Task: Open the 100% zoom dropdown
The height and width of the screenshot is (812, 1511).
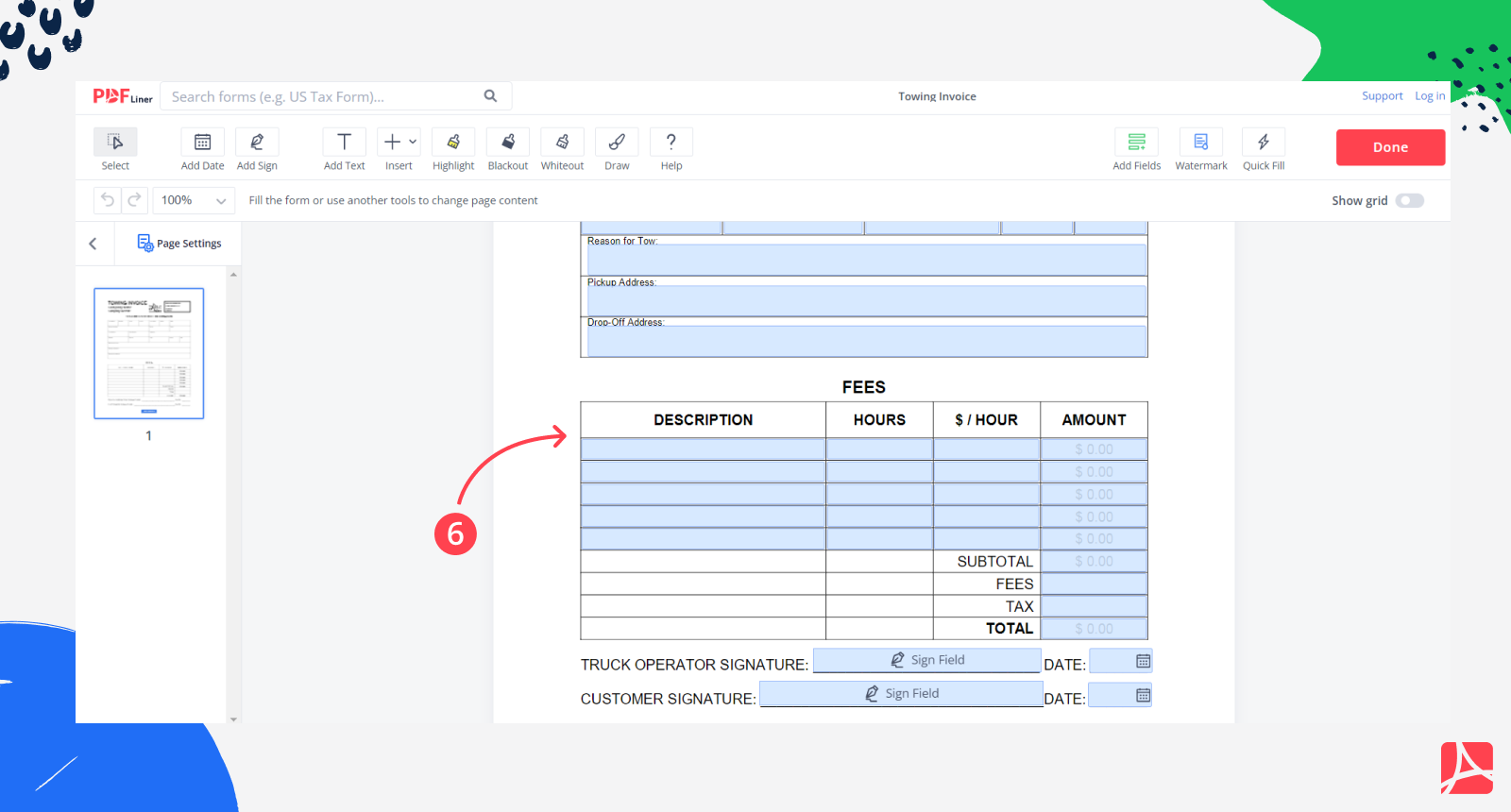Action: coord(194,200)
